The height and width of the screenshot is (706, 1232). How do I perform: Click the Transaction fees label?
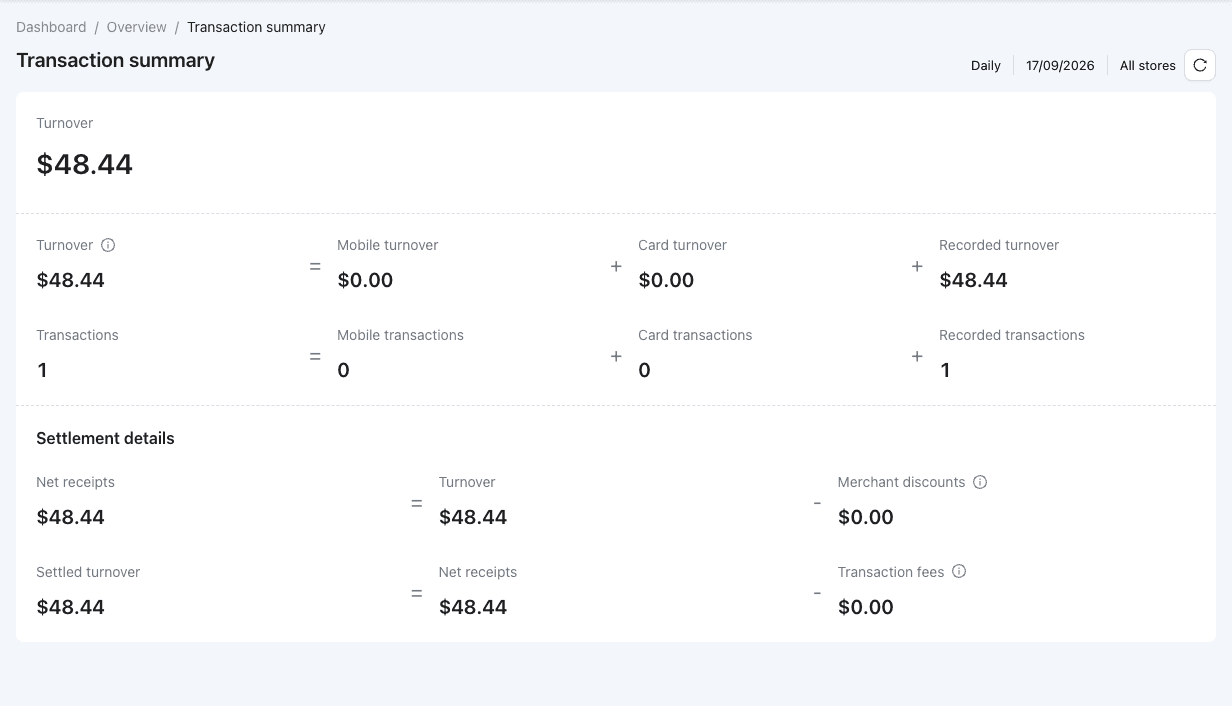(x=891, y=572)
